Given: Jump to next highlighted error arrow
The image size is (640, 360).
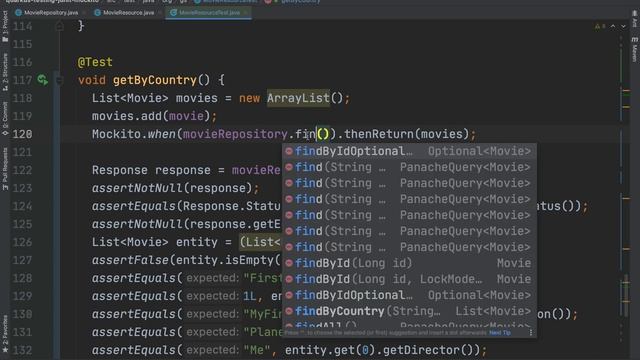Looking at the screenshot, I should (x=623, y=27).
